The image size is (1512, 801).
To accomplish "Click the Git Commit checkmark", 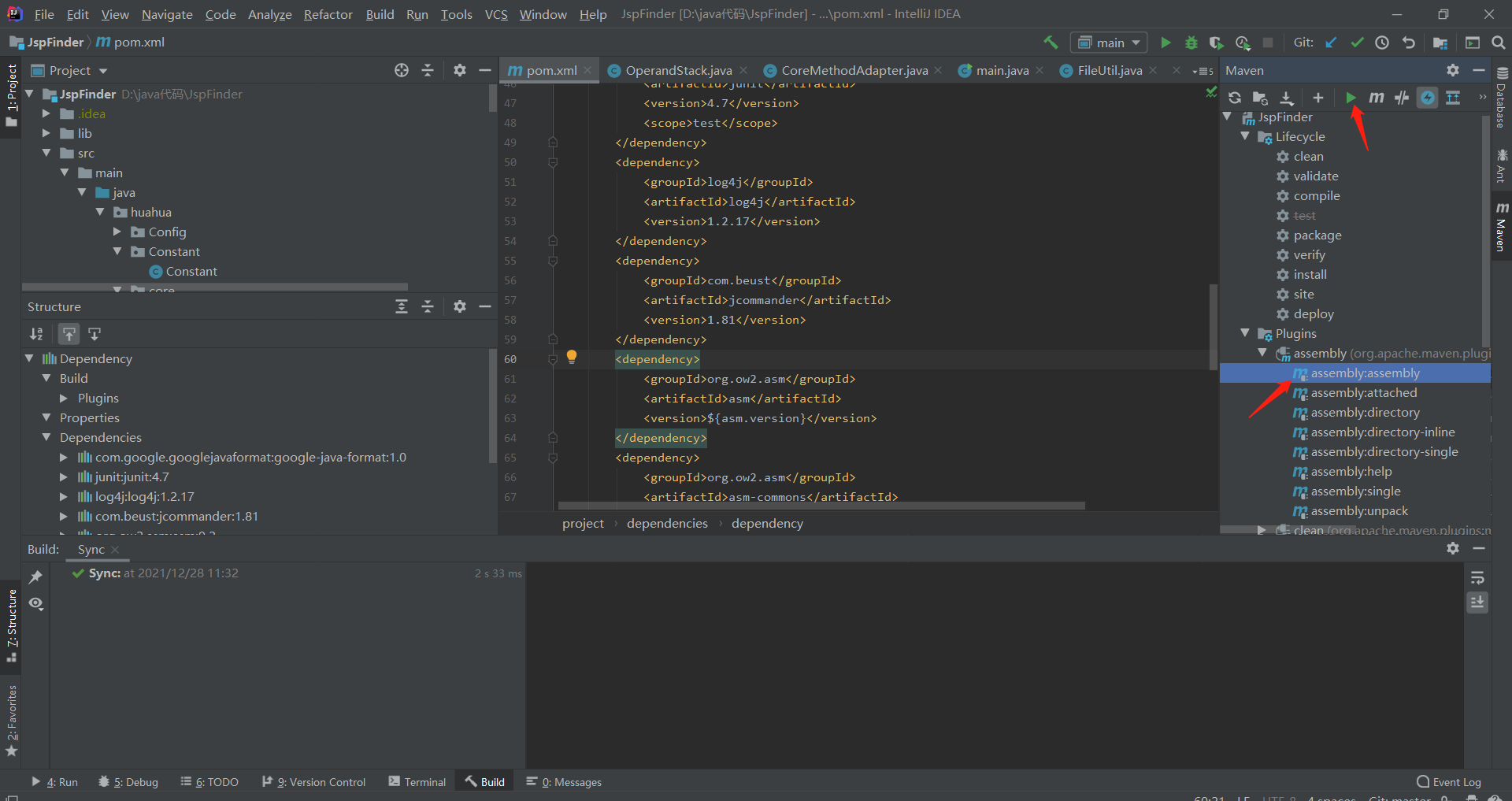I will pyautogui.click(x=1357, y=43).
